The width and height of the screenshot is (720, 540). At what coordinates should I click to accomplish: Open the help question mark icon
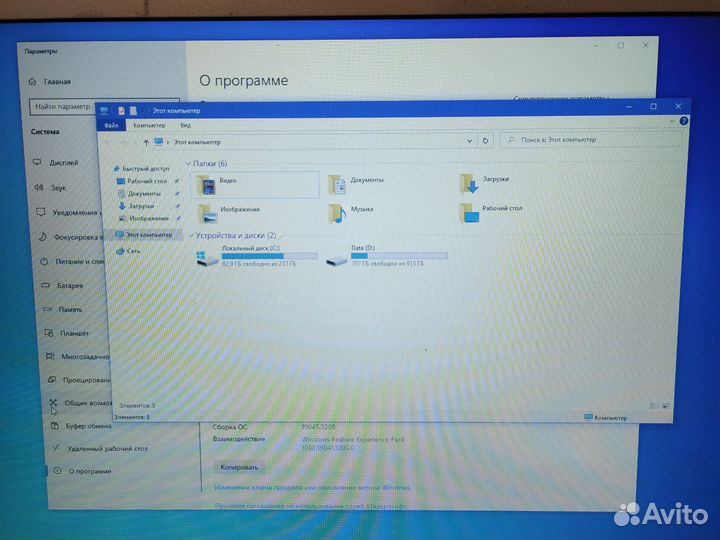pos(683,121)
